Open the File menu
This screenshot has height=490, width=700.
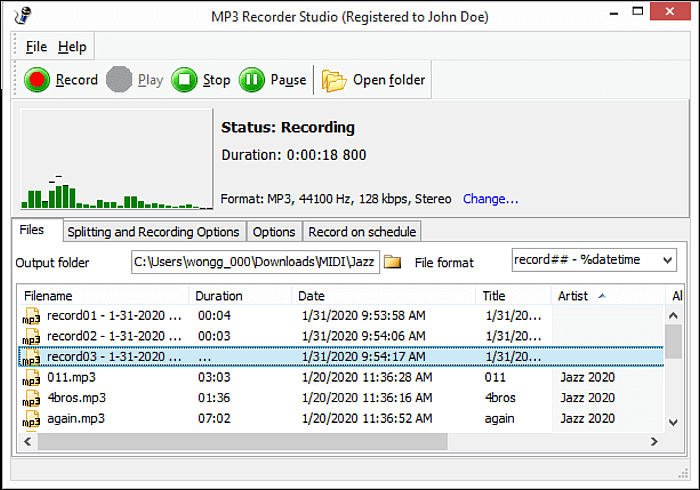[36, 47]
